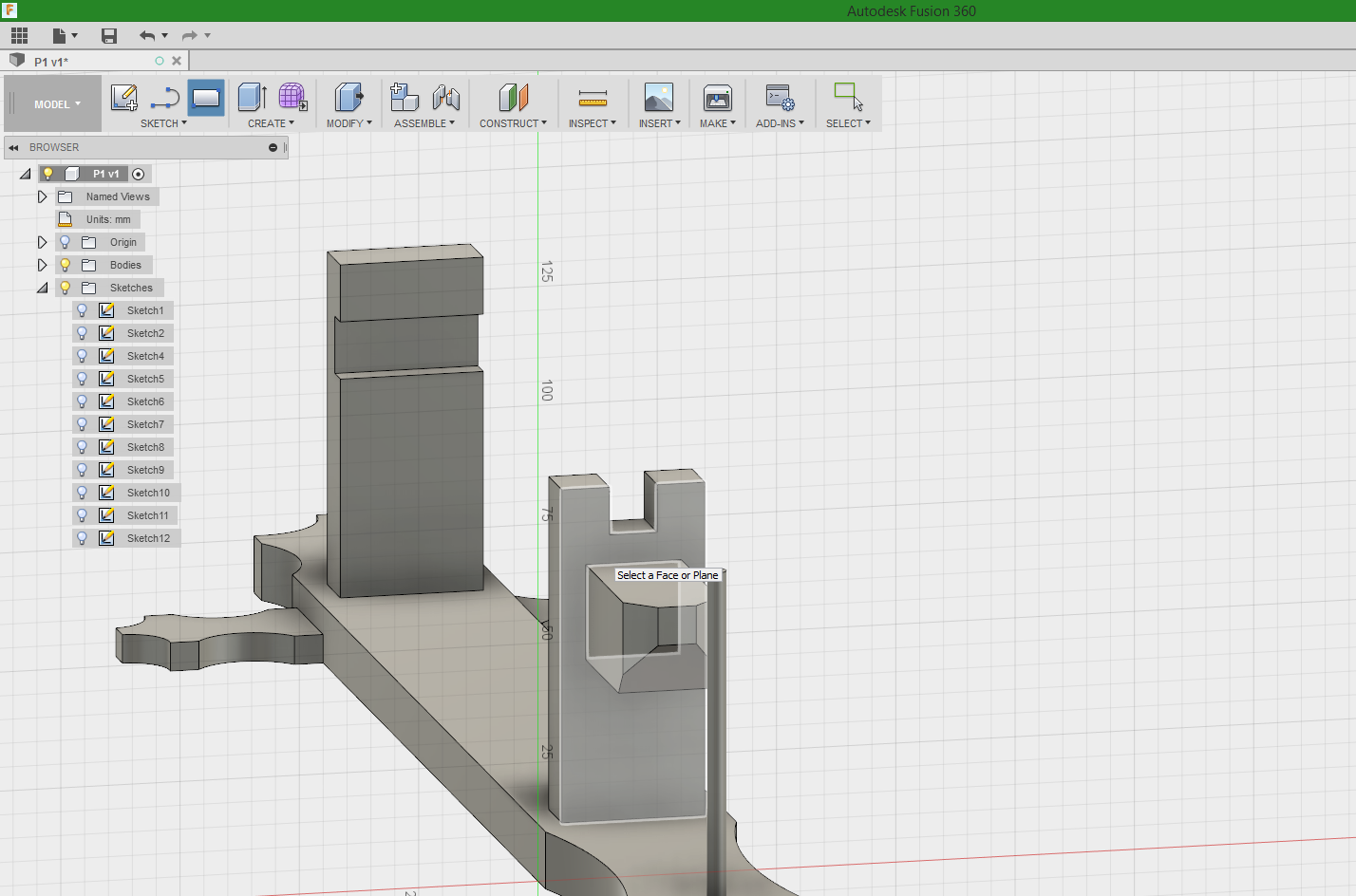Open the CONSTRUCT menu
The image size is (1356, 896).
pyautogui.click(x=513, y=123)
